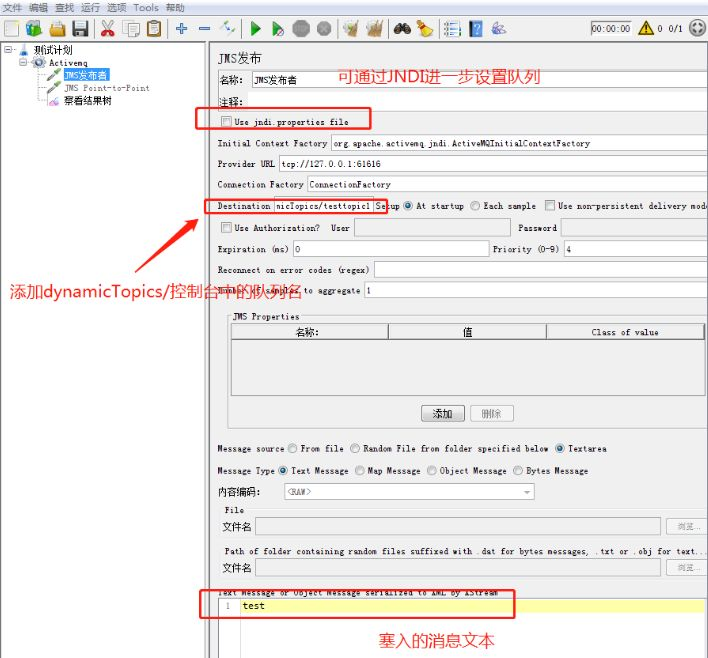The height and width of the screenshot is (658, 708).
Task: Click the Connection Factory input field
Action: coord(507,184)
